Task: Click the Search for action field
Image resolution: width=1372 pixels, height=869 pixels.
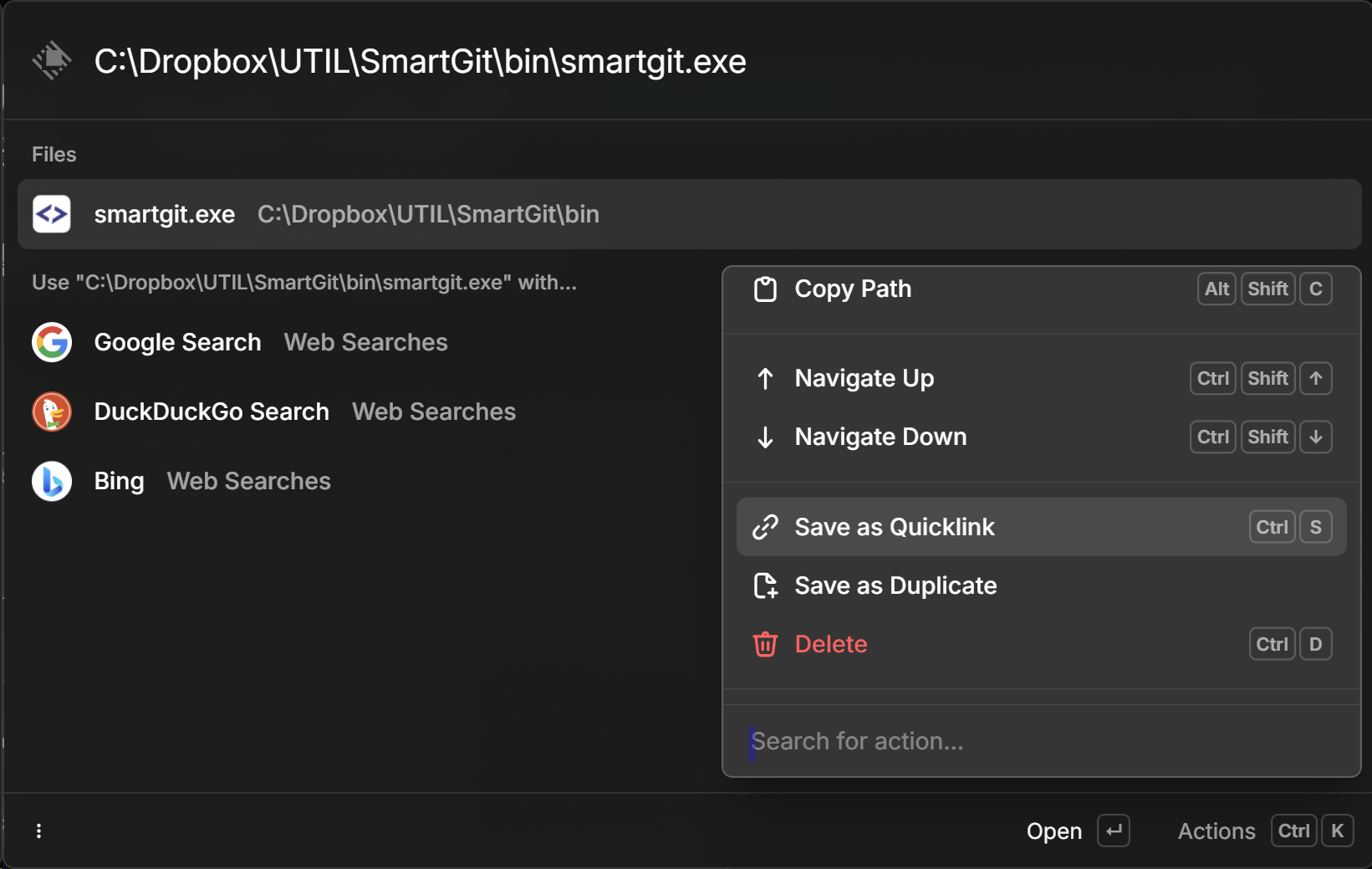Action: [x=1042, y=741]
